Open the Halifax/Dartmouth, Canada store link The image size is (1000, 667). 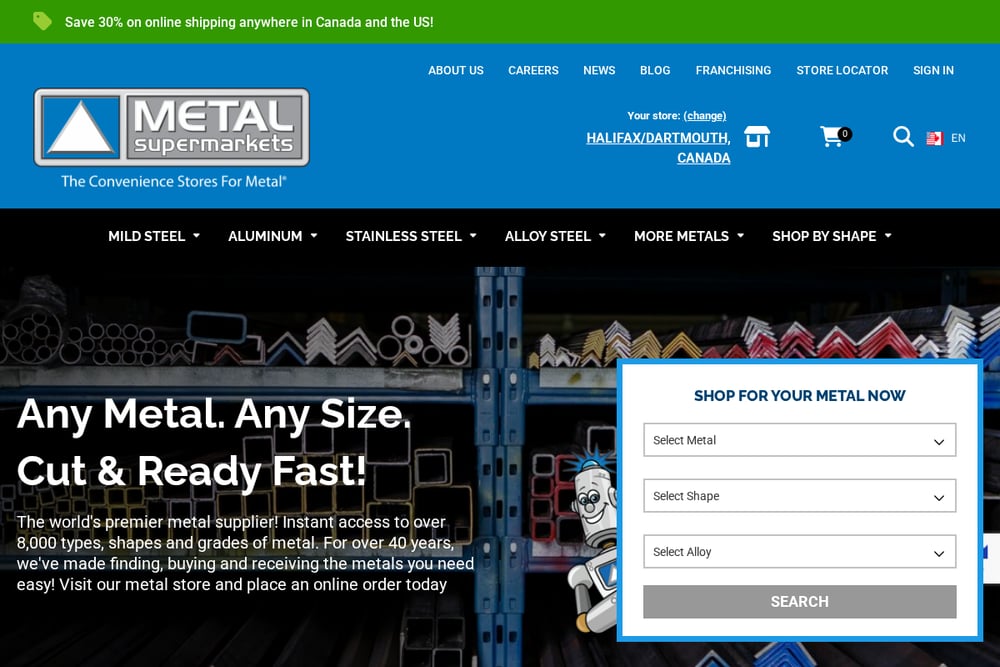click(x=658, y=147)
